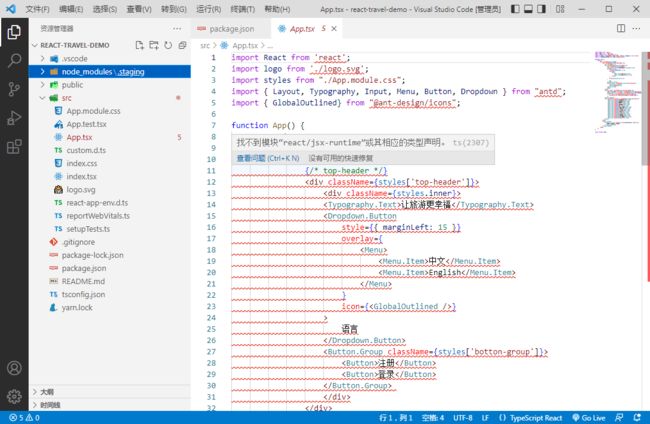The height and width of the screenshot is (424, 650).
Task: Open the Run and Debug view icon
Action: (x=14, y=118)
